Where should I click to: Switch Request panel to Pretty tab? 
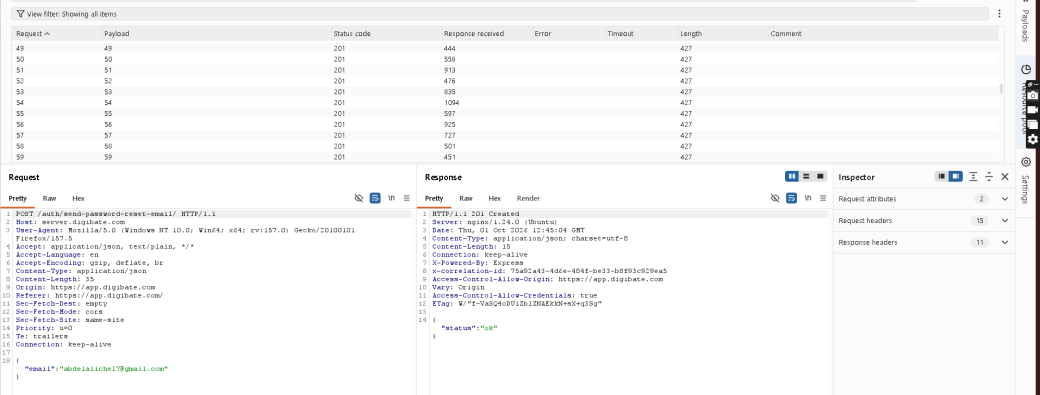[17, 198]
